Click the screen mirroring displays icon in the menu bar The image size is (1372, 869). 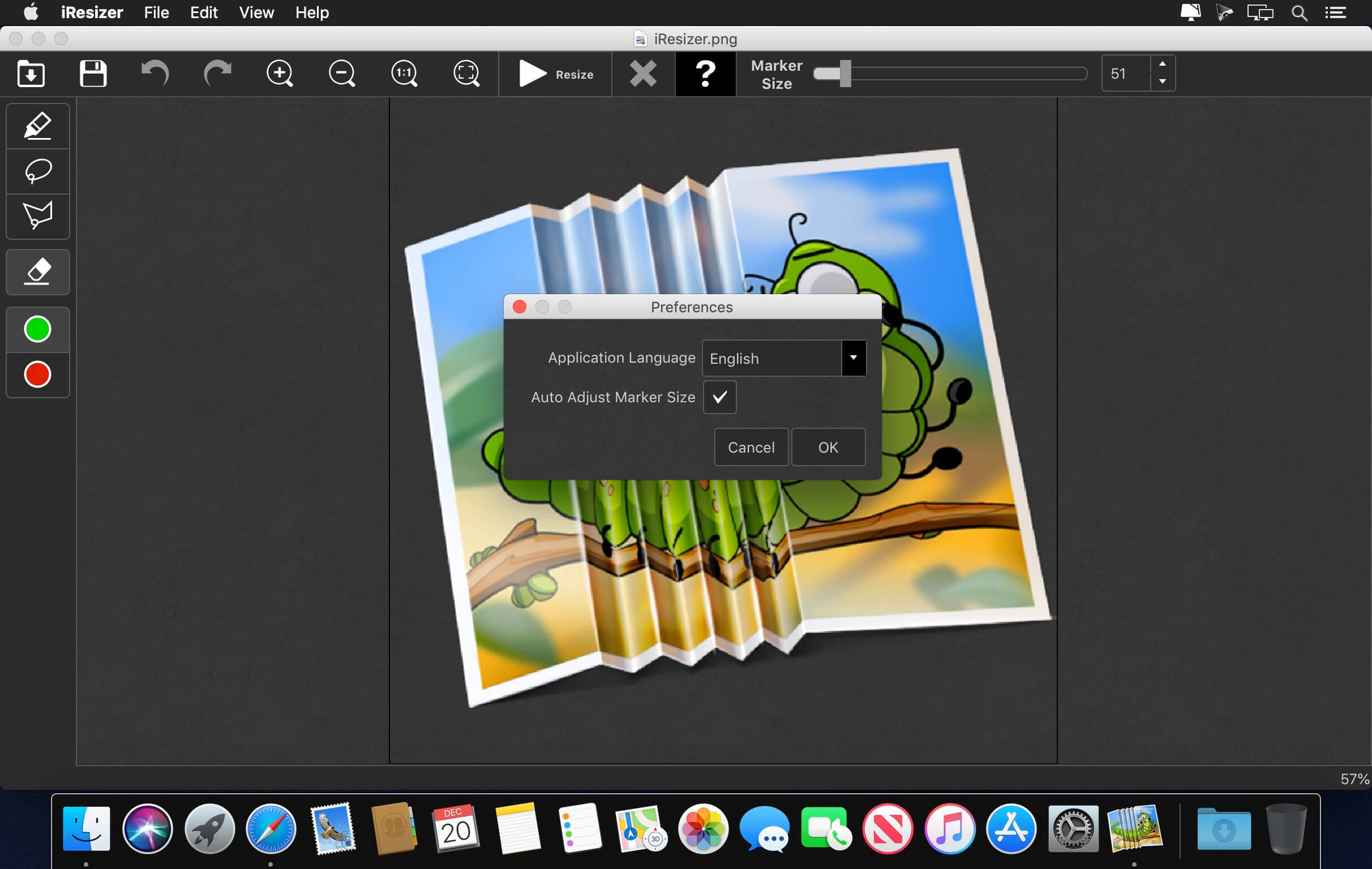coord(1260,12)
